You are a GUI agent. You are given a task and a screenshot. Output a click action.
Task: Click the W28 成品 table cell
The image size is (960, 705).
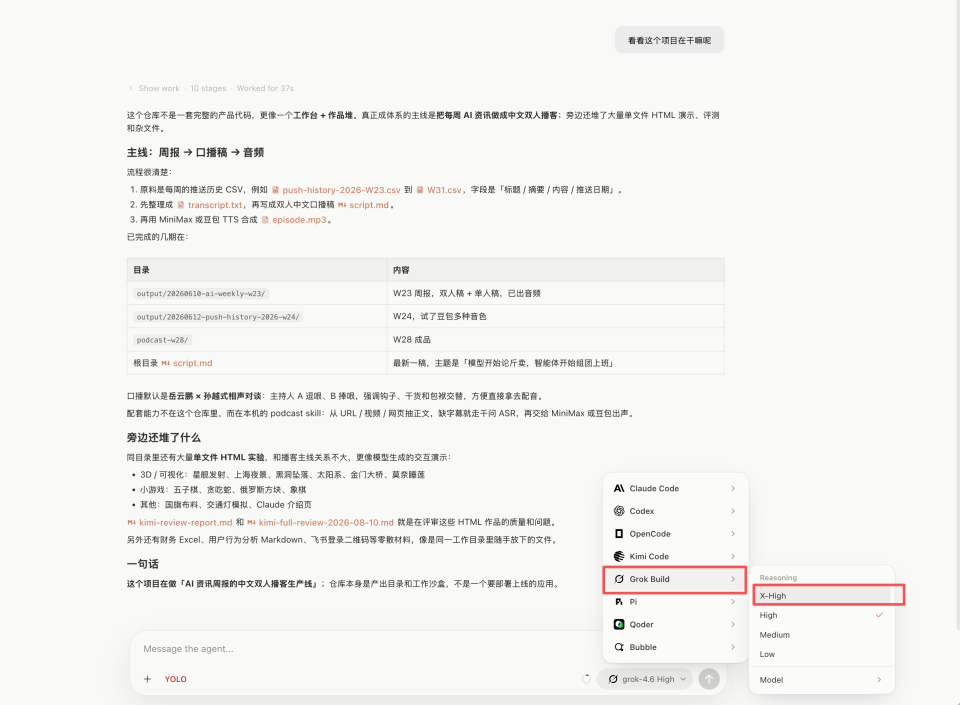click(555, 340)
